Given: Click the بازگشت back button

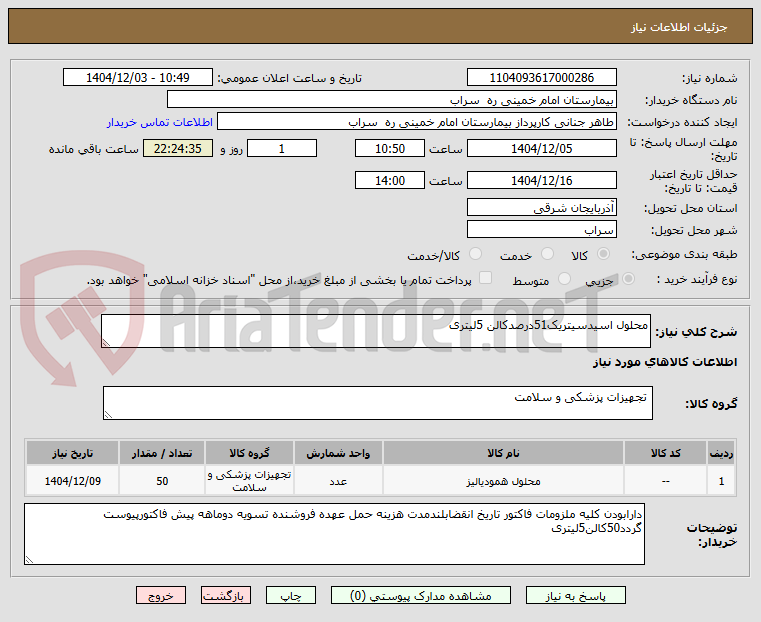Looking at the screenshot, I should pyautogui.click(x=226, y=595).
